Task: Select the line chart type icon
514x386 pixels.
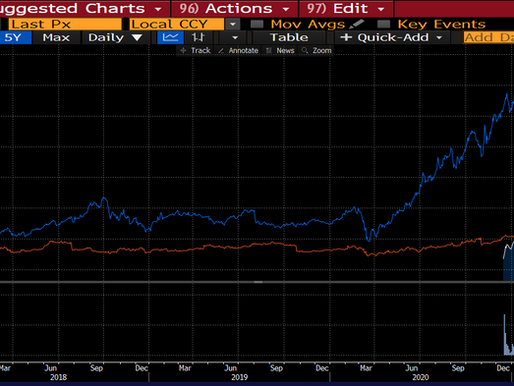Action: (x=170, y=37)
